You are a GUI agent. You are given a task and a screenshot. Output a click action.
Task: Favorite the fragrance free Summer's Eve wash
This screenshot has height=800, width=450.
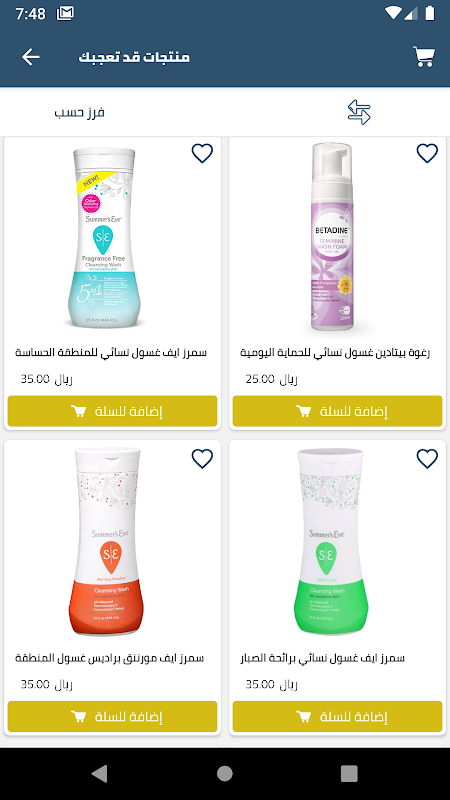202,153
